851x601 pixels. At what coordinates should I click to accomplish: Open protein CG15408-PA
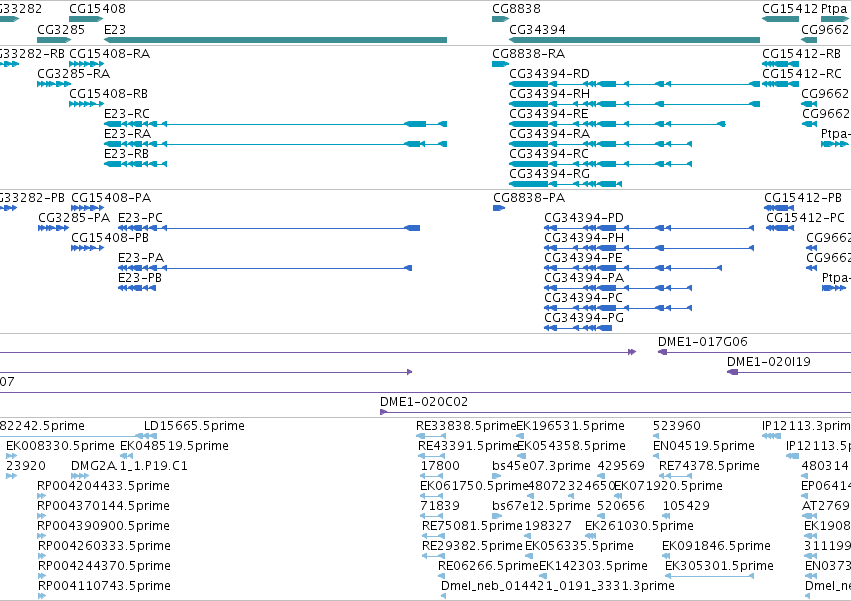(111, 198)
